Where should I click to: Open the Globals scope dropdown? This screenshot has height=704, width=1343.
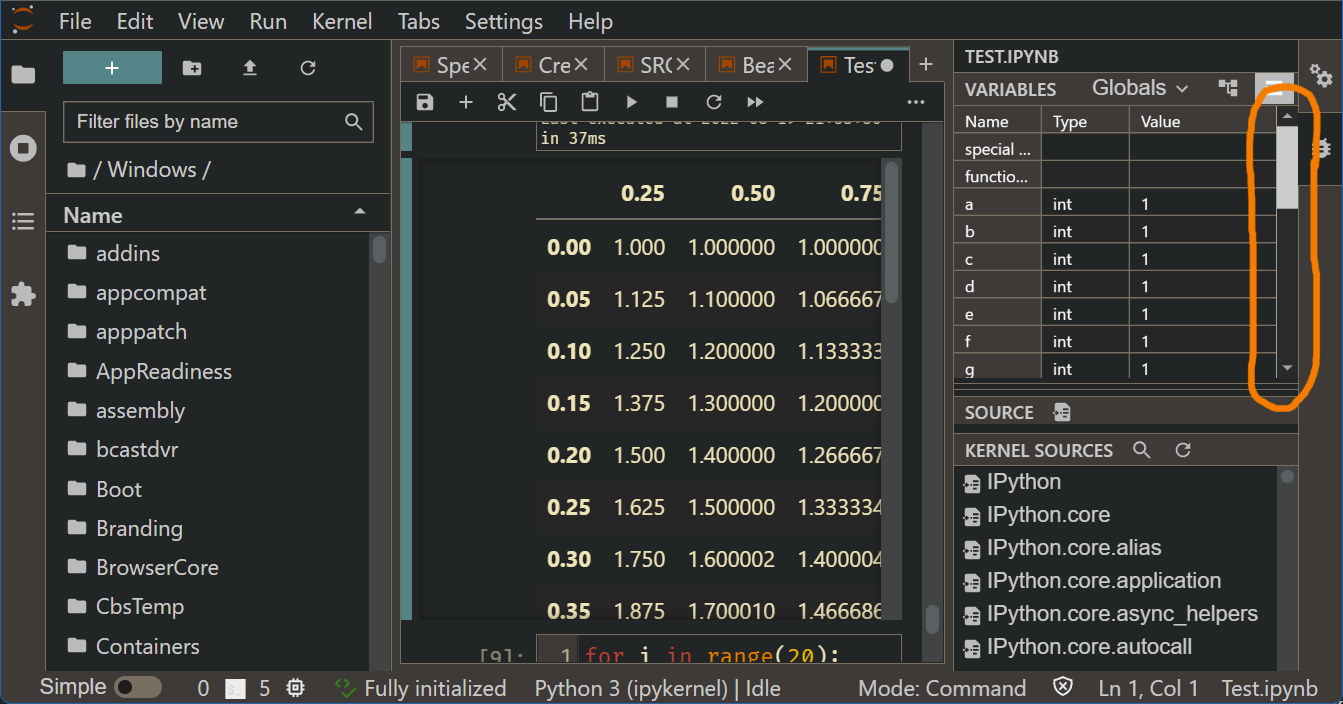(1140, 88)
